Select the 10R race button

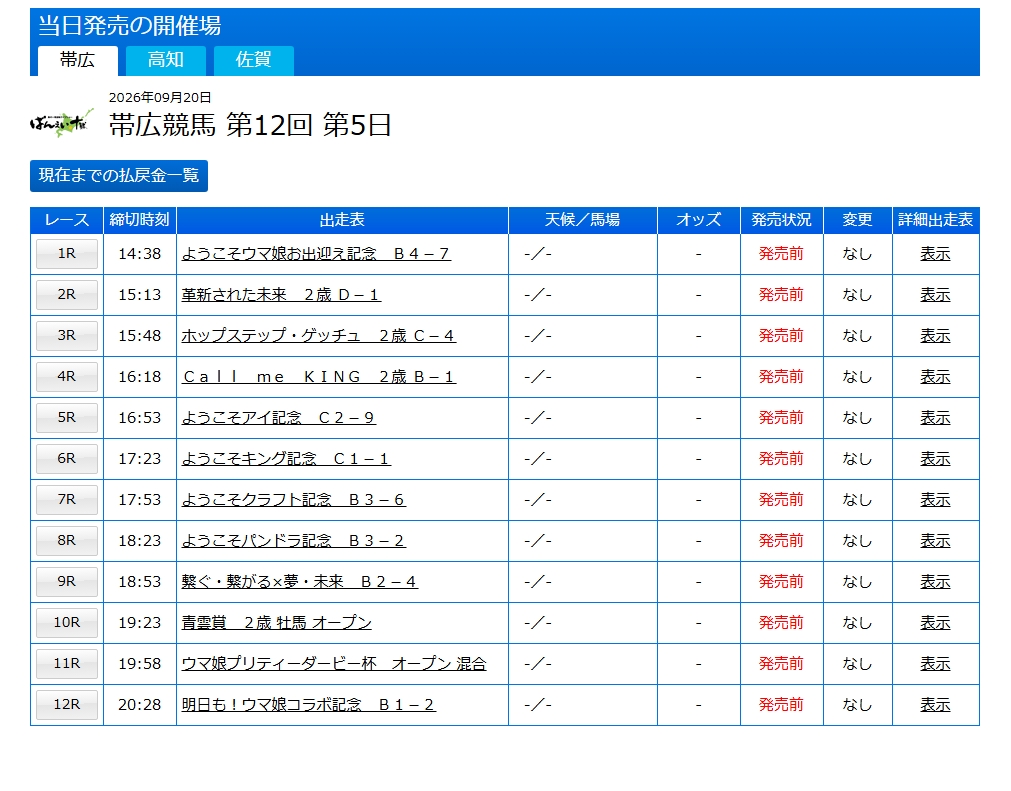pos(66,623)
